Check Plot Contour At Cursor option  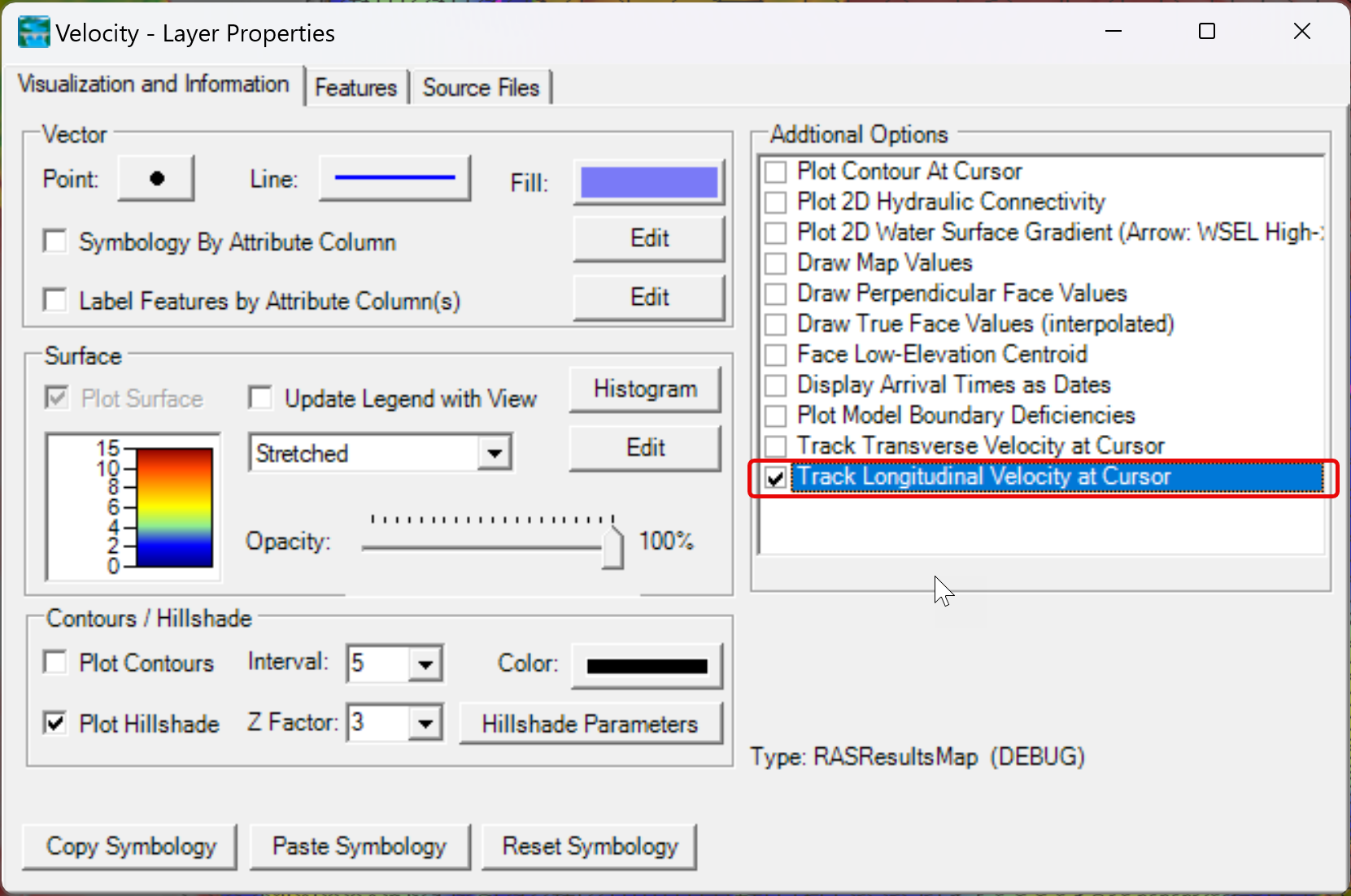coord(776,172)
